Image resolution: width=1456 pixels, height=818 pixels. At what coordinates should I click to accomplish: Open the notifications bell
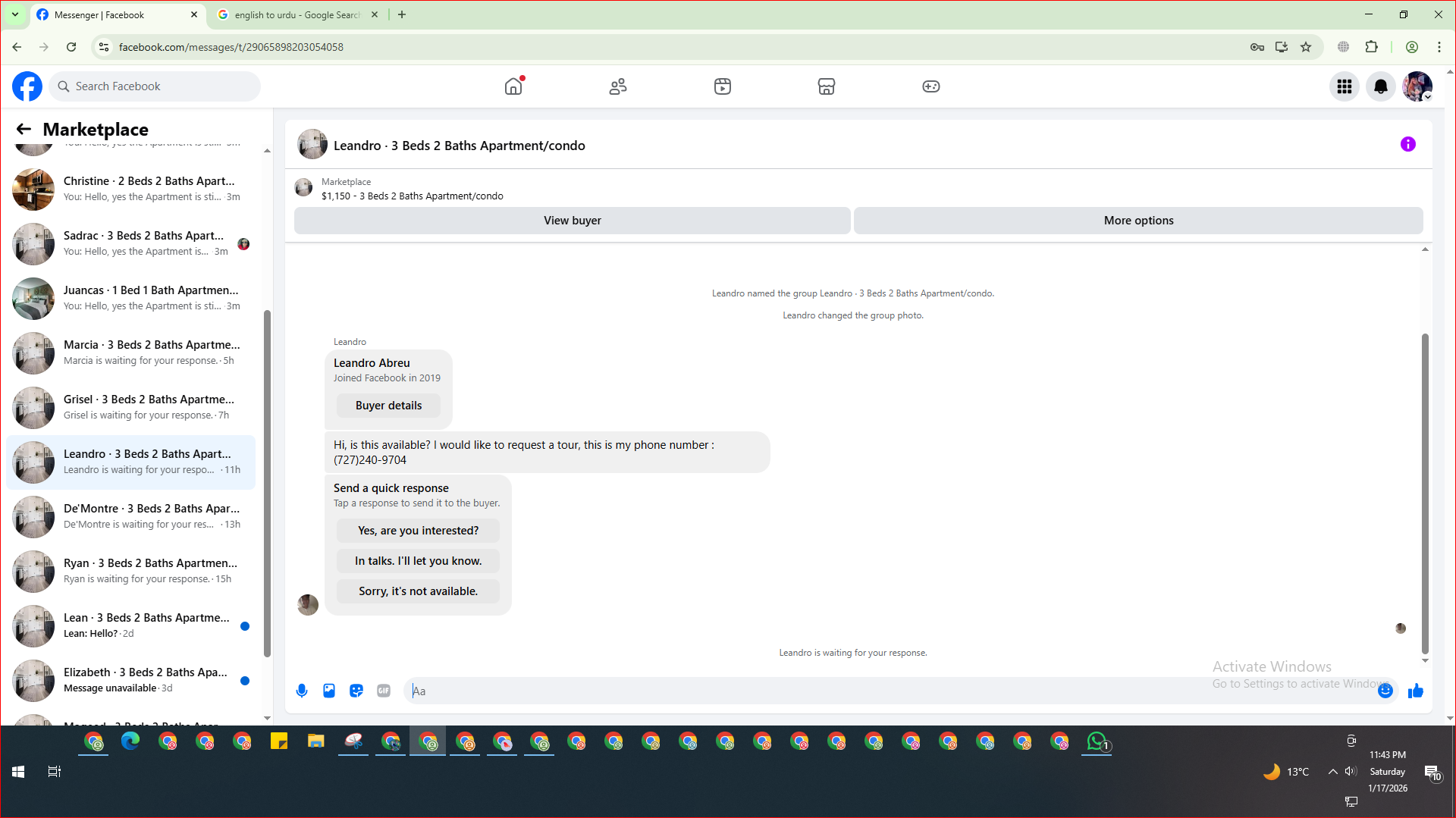tap(1381, 86)
